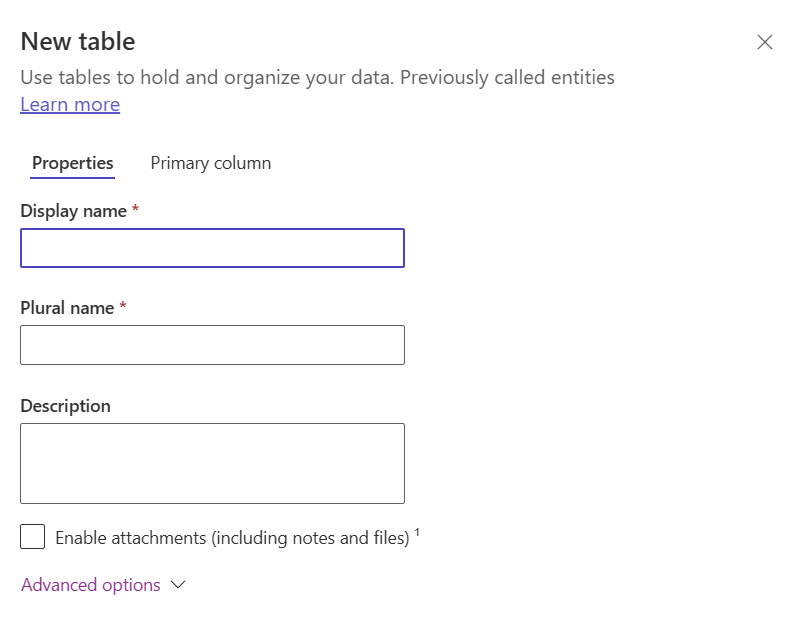Click the subtitle text about entities
Image resolution: width=798 pixels, height=617 pixels.
tap(318, 77)
